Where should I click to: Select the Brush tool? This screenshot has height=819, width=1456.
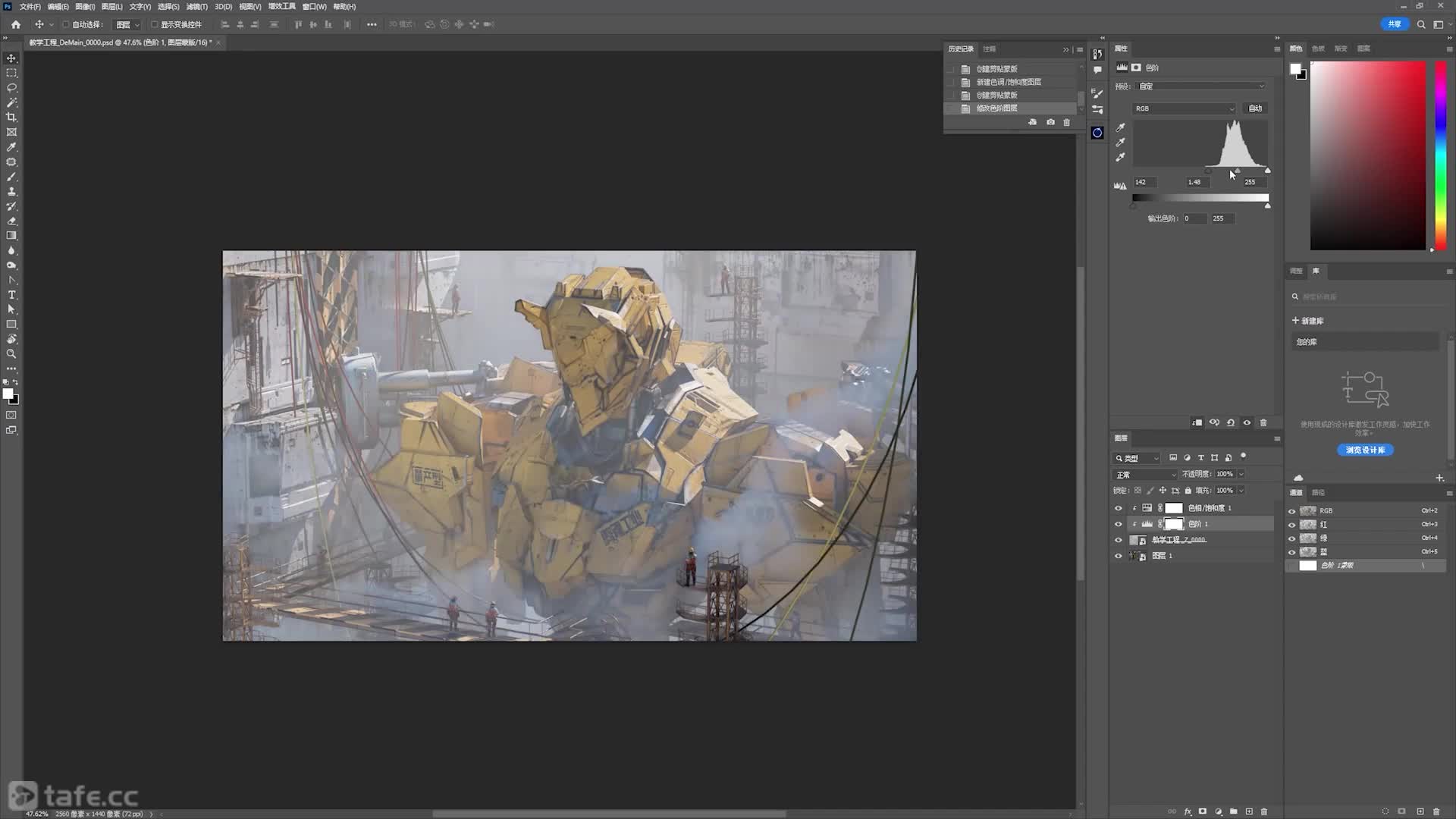pyautogui.click(x=11, y=177)
